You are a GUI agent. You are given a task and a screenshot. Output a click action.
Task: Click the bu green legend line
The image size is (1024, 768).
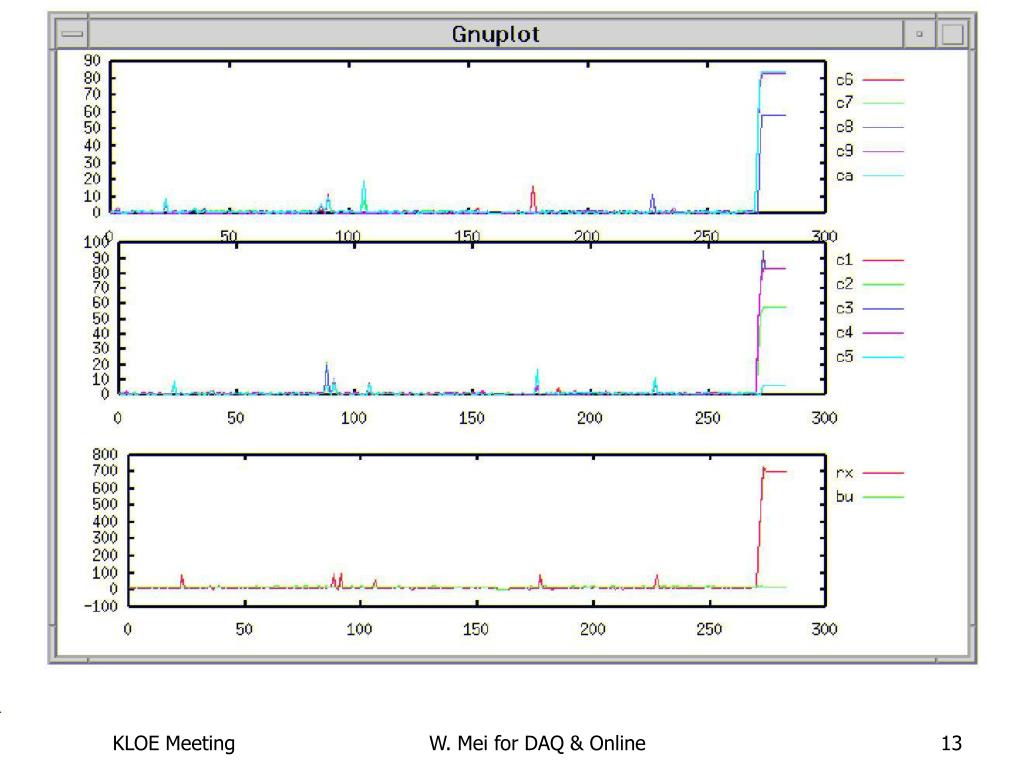click(883, 497)
